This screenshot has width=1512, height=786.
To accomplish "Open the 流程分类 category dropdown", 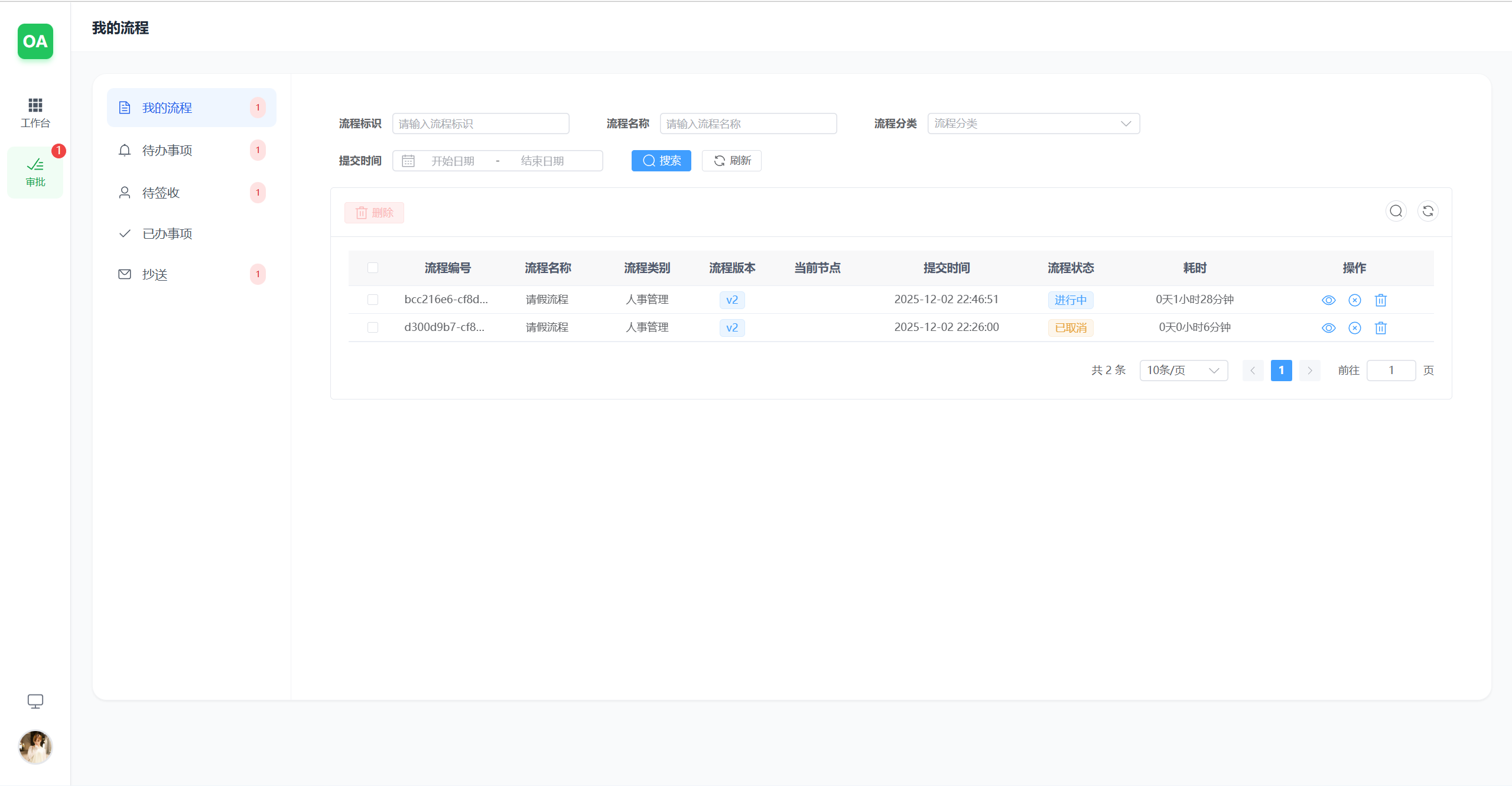I will [x=1033, y=123].
